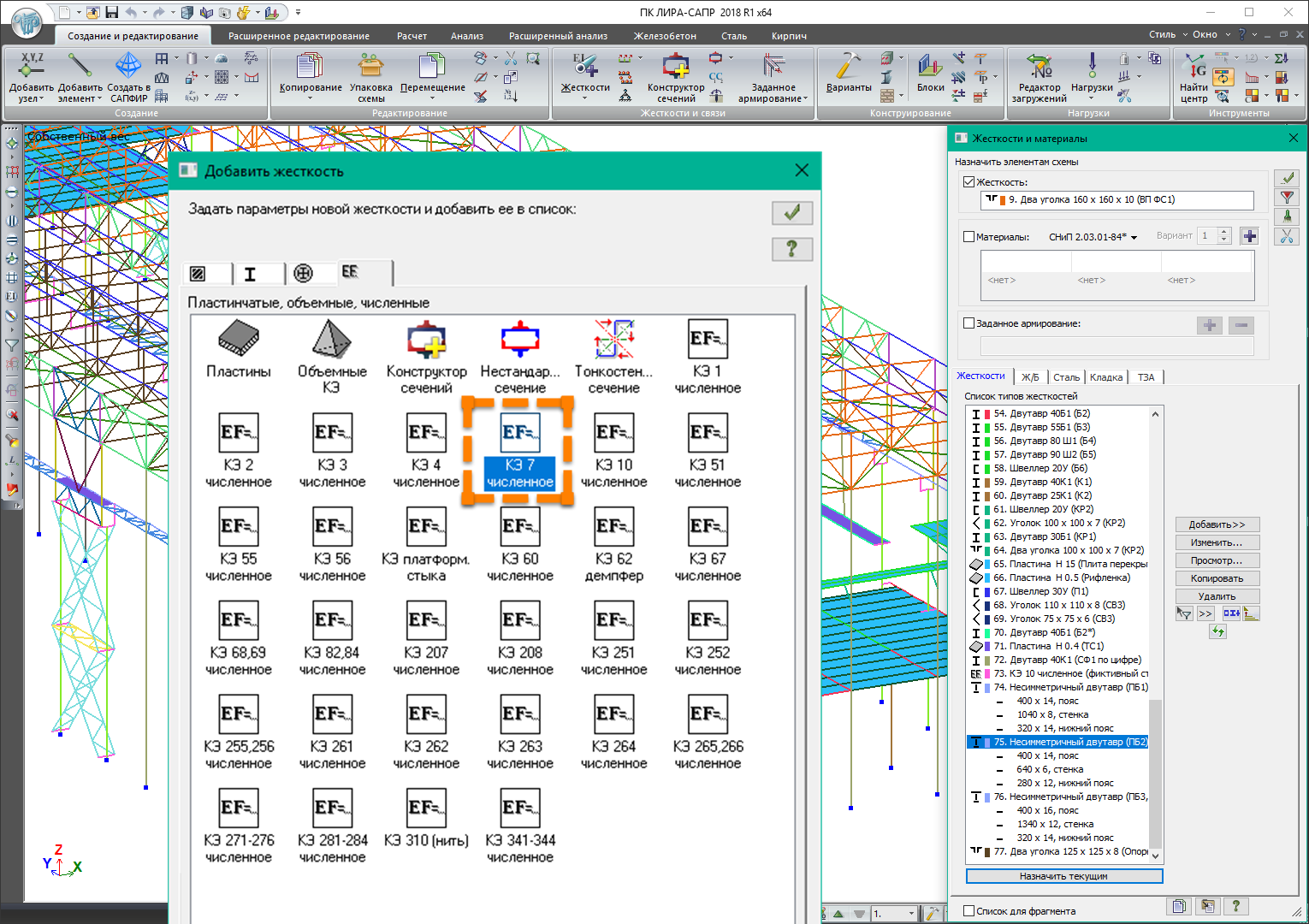Click green checkmark to confirm stiffness
Image resolution: width=1309 pixels, height=924 pixels.
791,213
